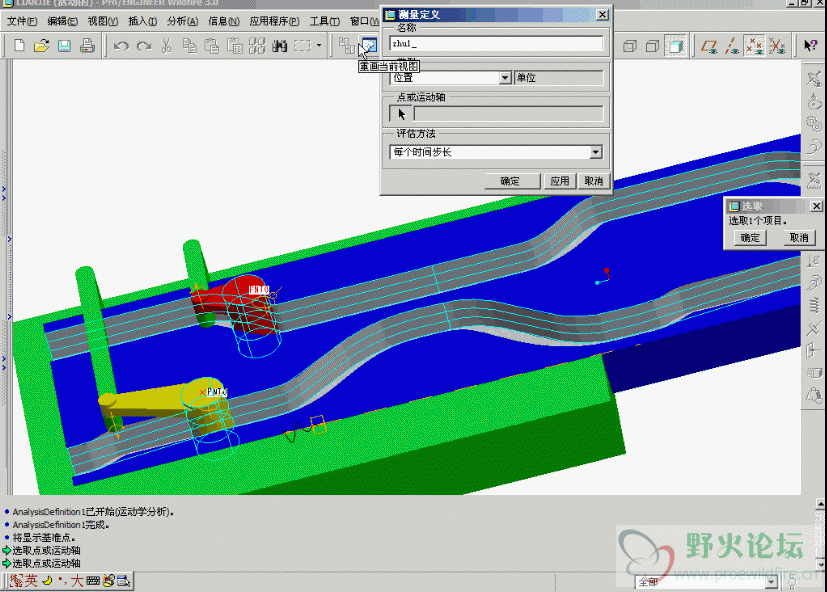Open the 视图(V) menu
Viewport: 827px width, 592px height.
pyautogui.click(x=102, y=21)
